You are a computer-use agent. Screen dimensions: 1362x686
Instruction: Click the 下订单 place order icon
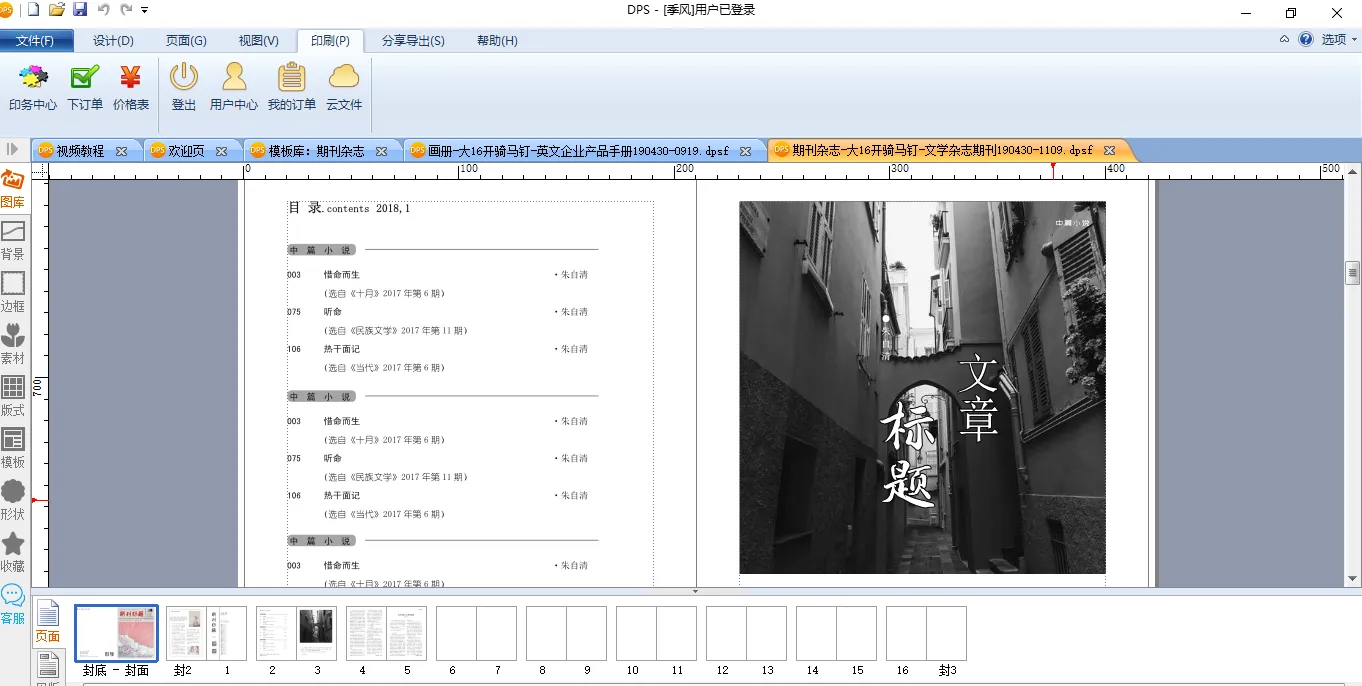coord(85,87)
